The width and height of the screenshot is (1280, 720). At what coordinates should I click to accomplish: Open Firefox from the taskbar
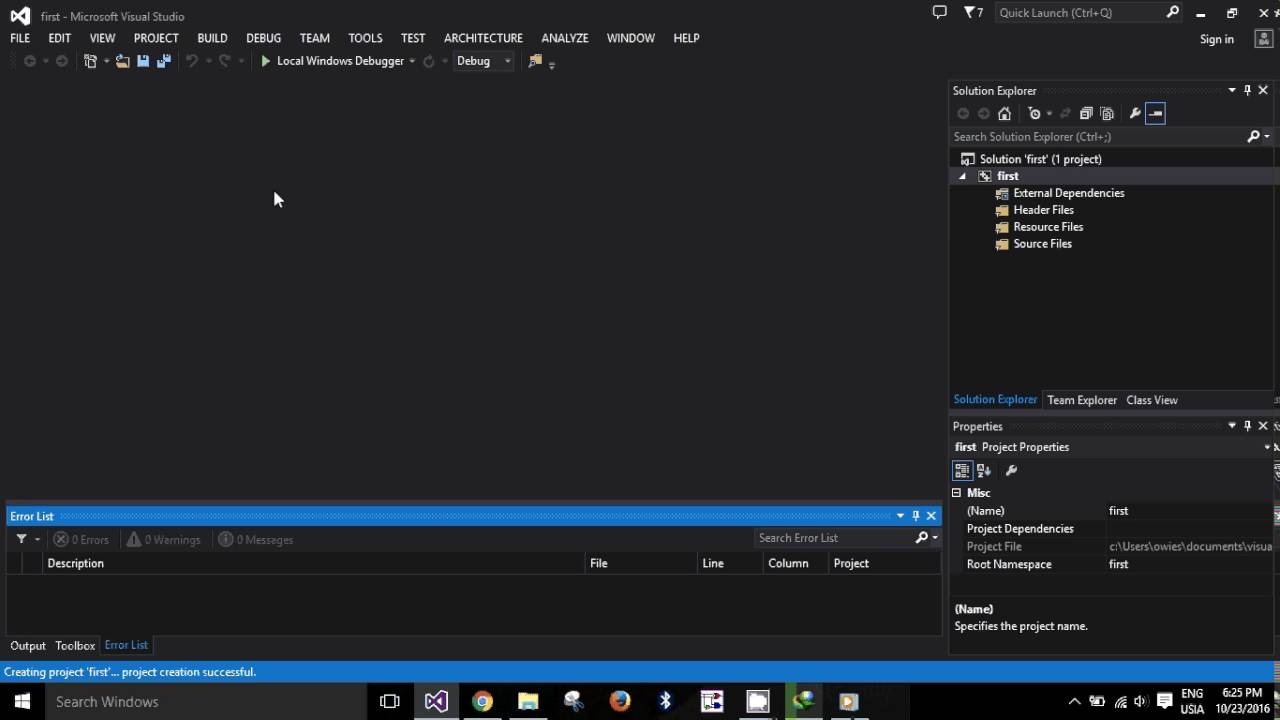[x=620, y=702]
